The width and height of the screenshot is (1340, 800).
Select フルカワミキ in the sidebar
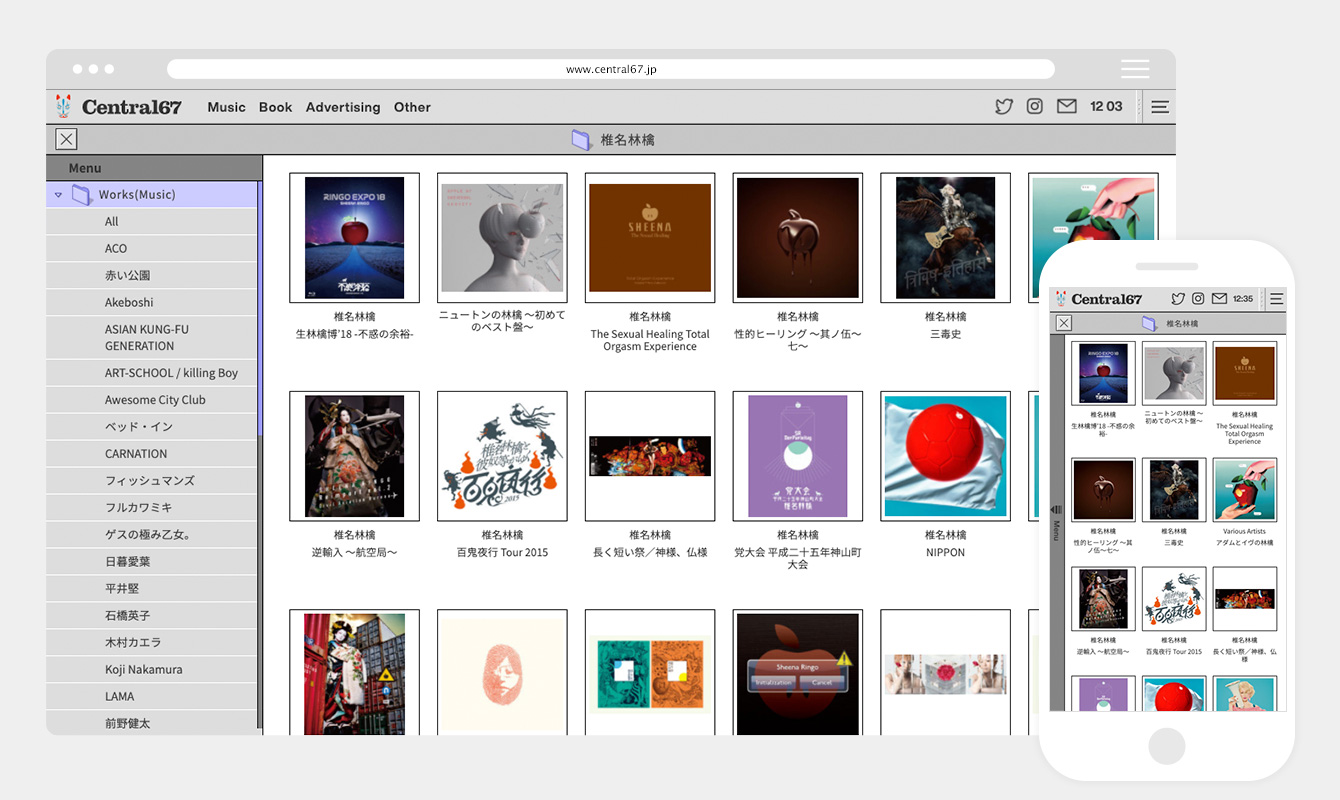pyautogui.click(x=152, y=508)
